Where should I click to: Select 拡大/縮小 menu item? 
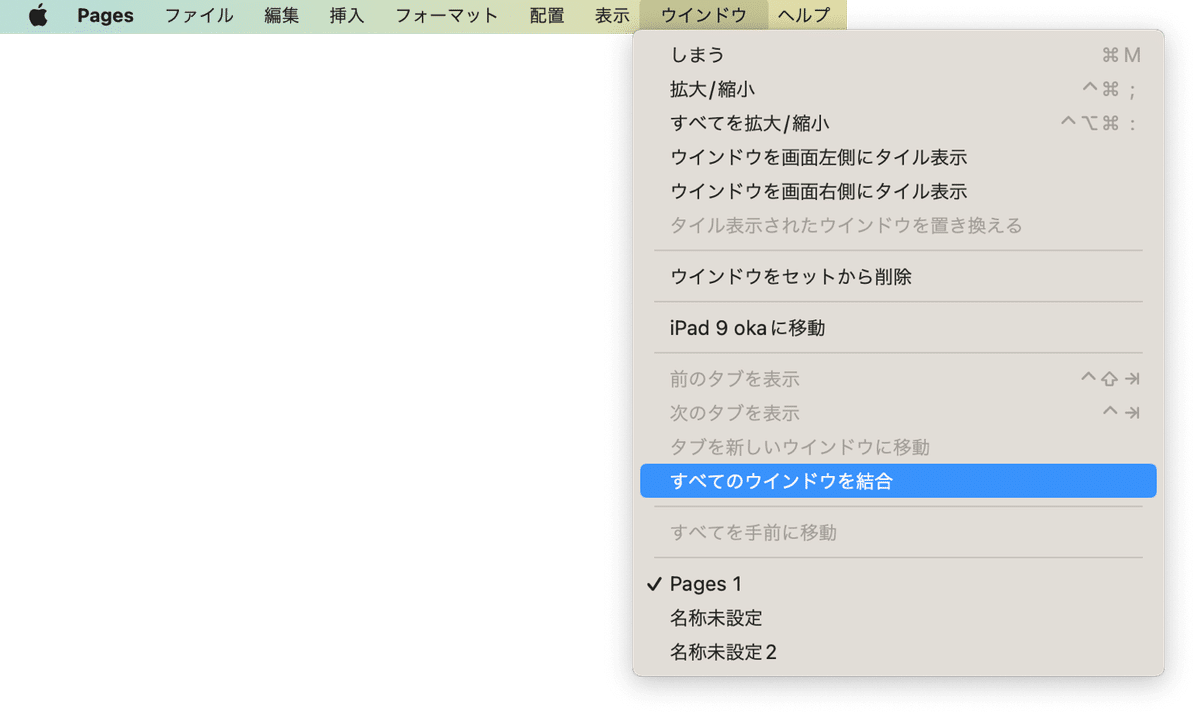898,89
